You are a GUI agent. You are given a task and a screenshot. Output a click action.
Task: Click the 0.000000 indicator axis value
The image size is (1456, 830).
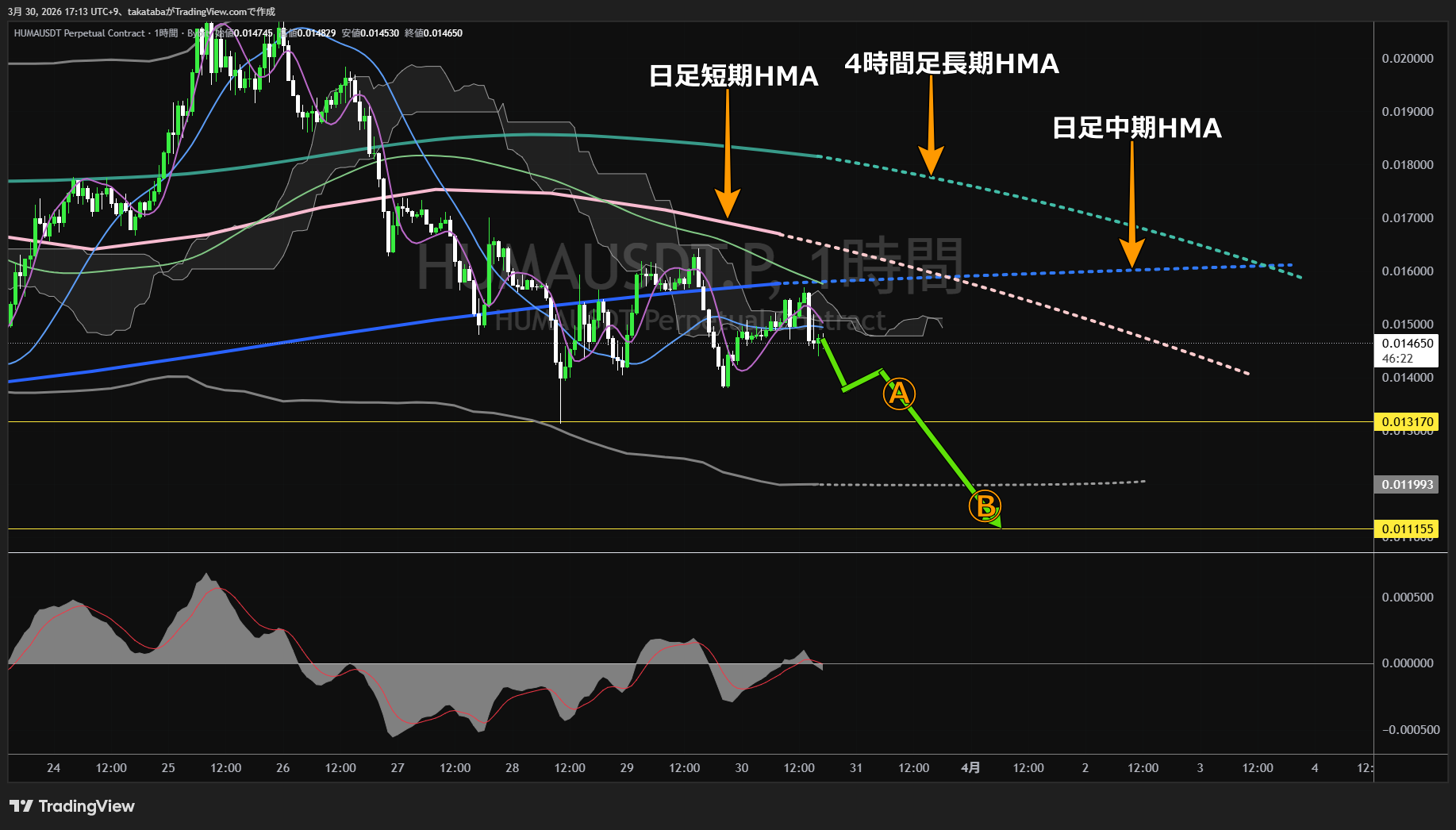coord(1408,663)
